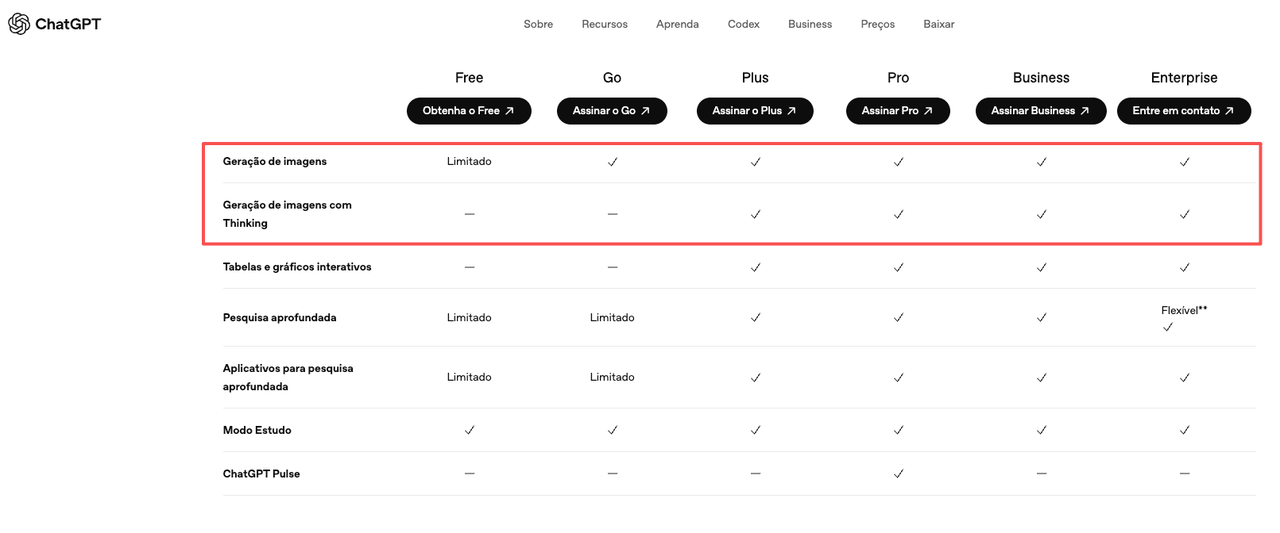Click Pro checkmark for imagens com Thinking
Image resolution: width=1280 pixels, height=533 pixels.
coord(898,214)
